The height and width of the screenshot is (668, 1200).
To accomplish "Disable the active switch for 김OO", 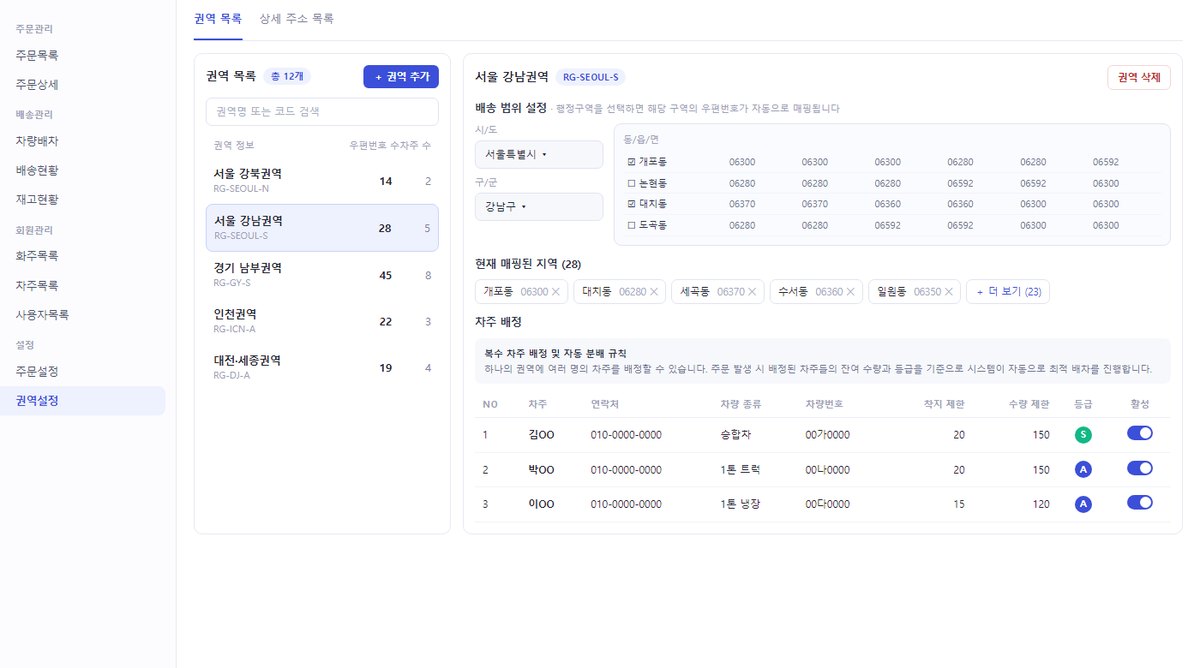I will pyautogui.click(x=1140, y=433).
